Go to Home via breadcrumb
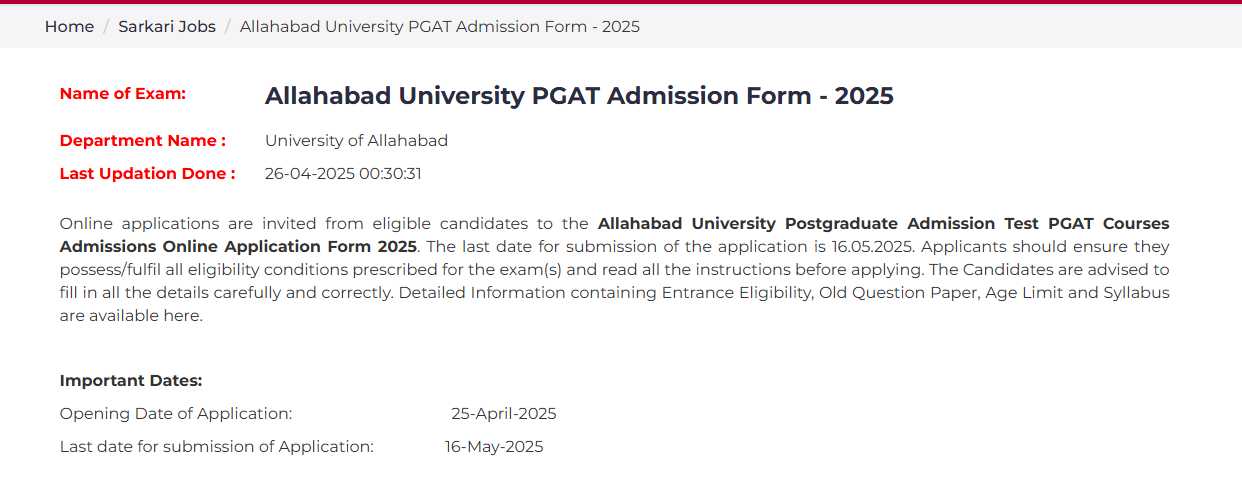The height and width of the screenshot is (492, 1242). tap(69, 27)
